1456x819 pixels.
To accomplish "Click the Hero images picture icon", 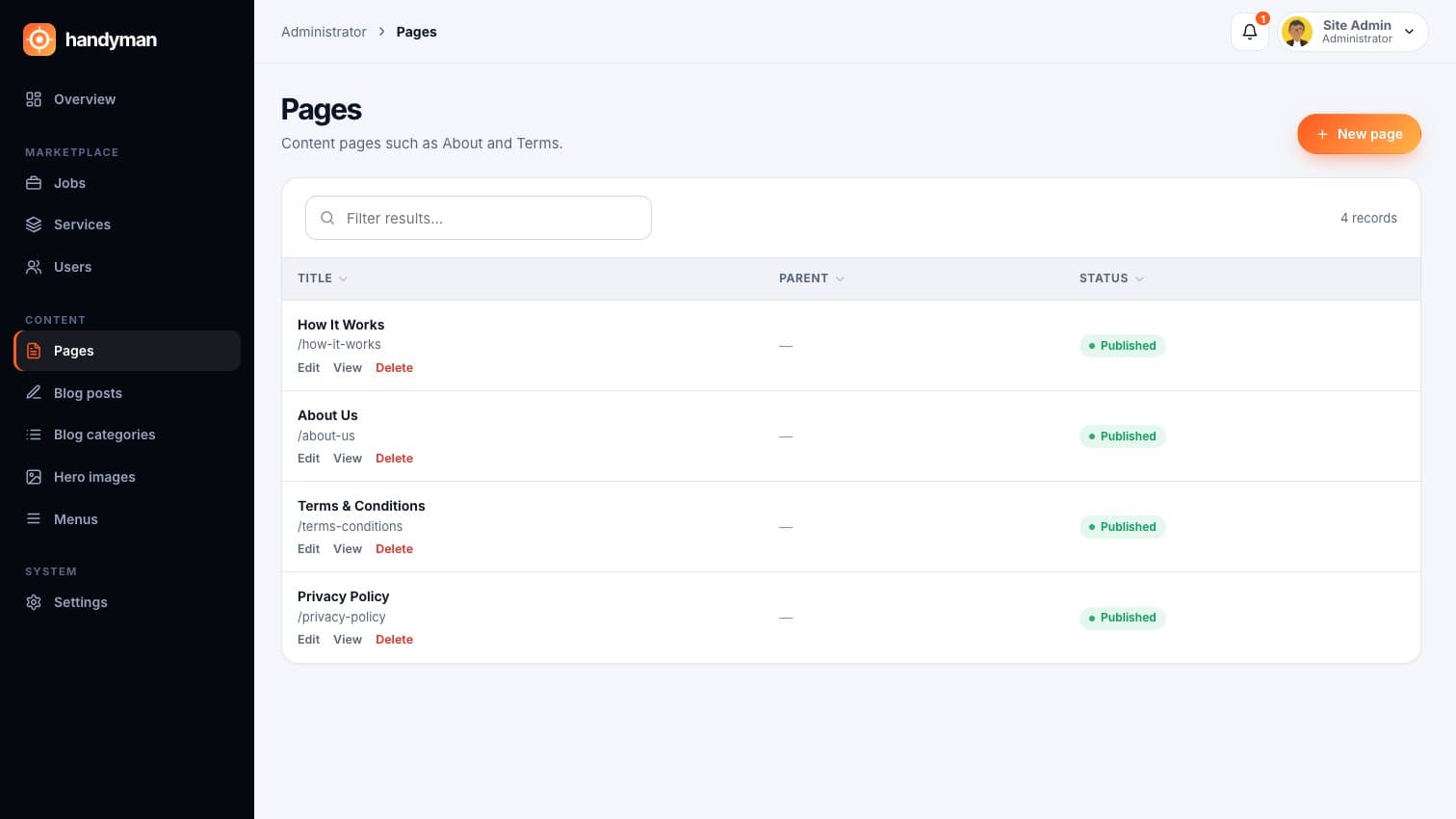I will pyautogui.click(x=34, y=477).
